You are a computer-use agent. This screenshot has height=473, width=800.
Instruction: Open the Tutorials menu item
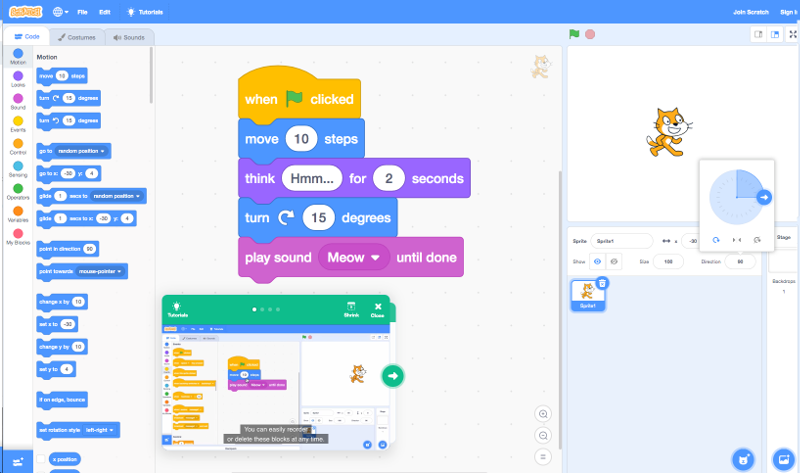pyautogui.click(x=145, y=12)
